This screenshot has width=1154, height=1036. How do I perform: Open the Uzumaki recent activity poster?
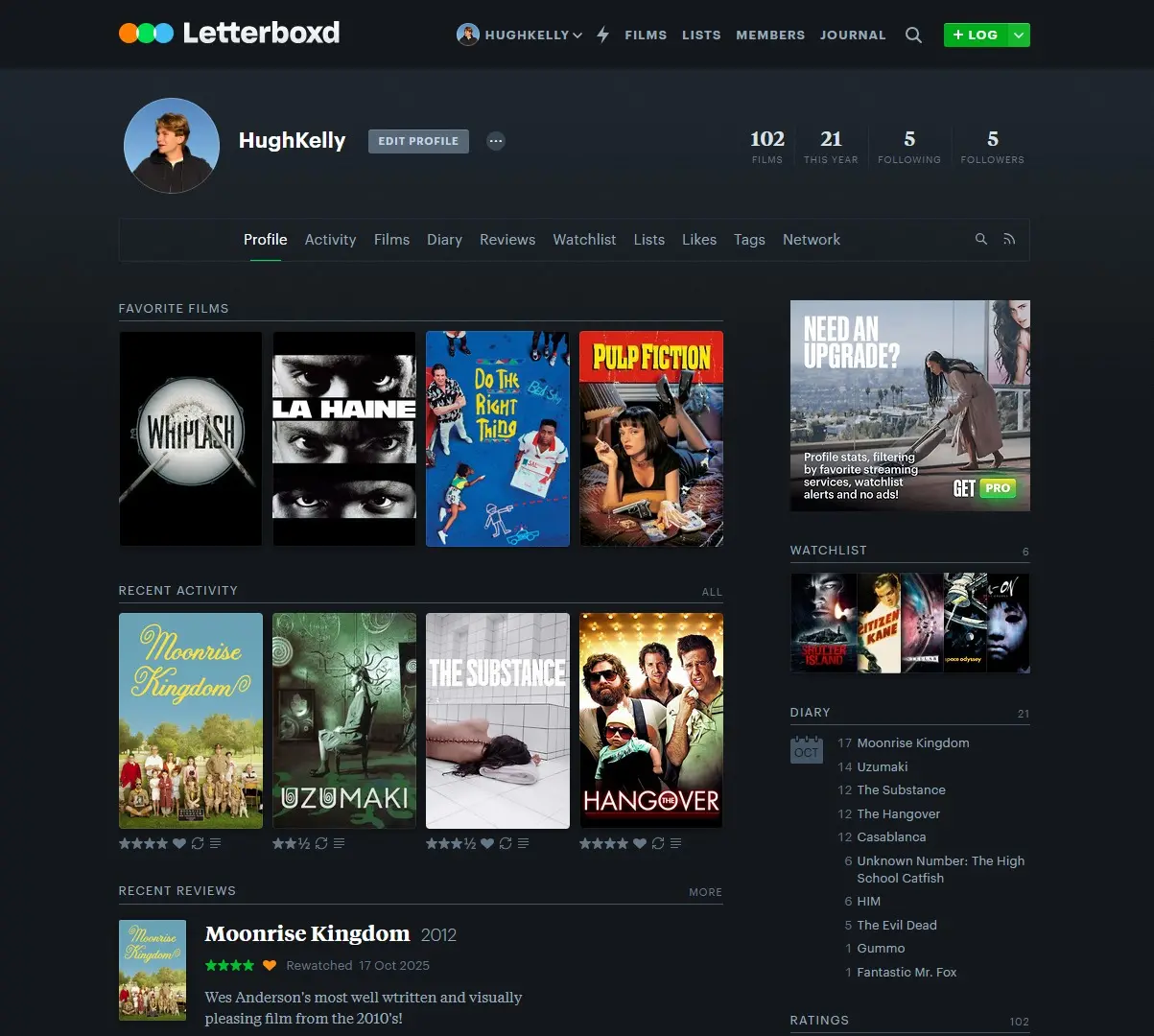[344, 721]
